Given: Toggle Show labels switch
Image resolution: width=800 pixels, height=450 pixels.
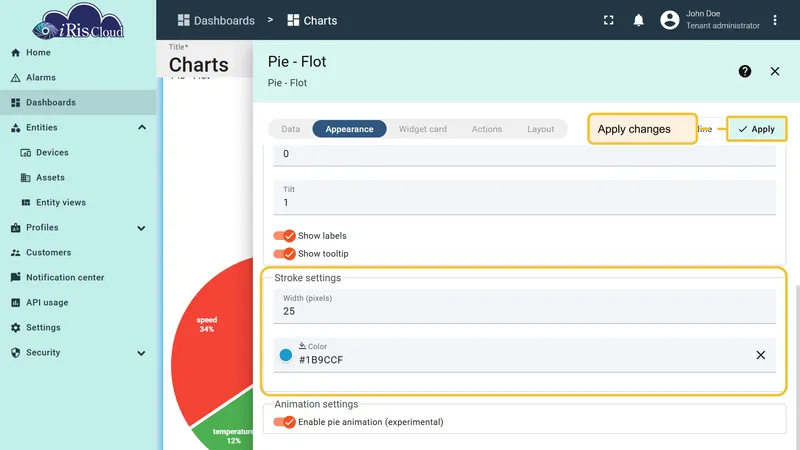Looking at the screenshot, I should click(x=284, y=236).
